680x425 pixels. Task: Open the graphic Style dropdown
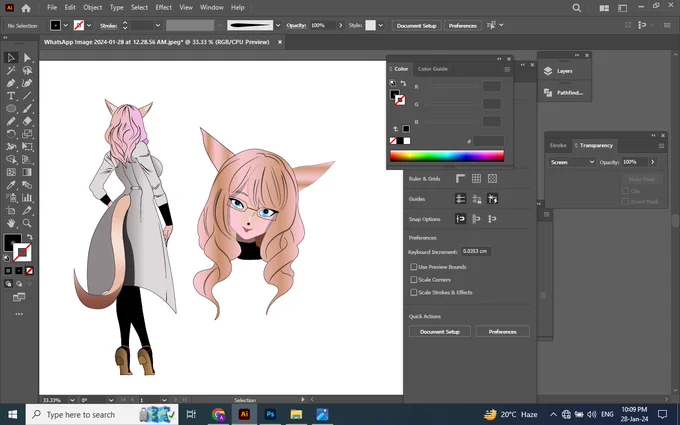point(380,26)
